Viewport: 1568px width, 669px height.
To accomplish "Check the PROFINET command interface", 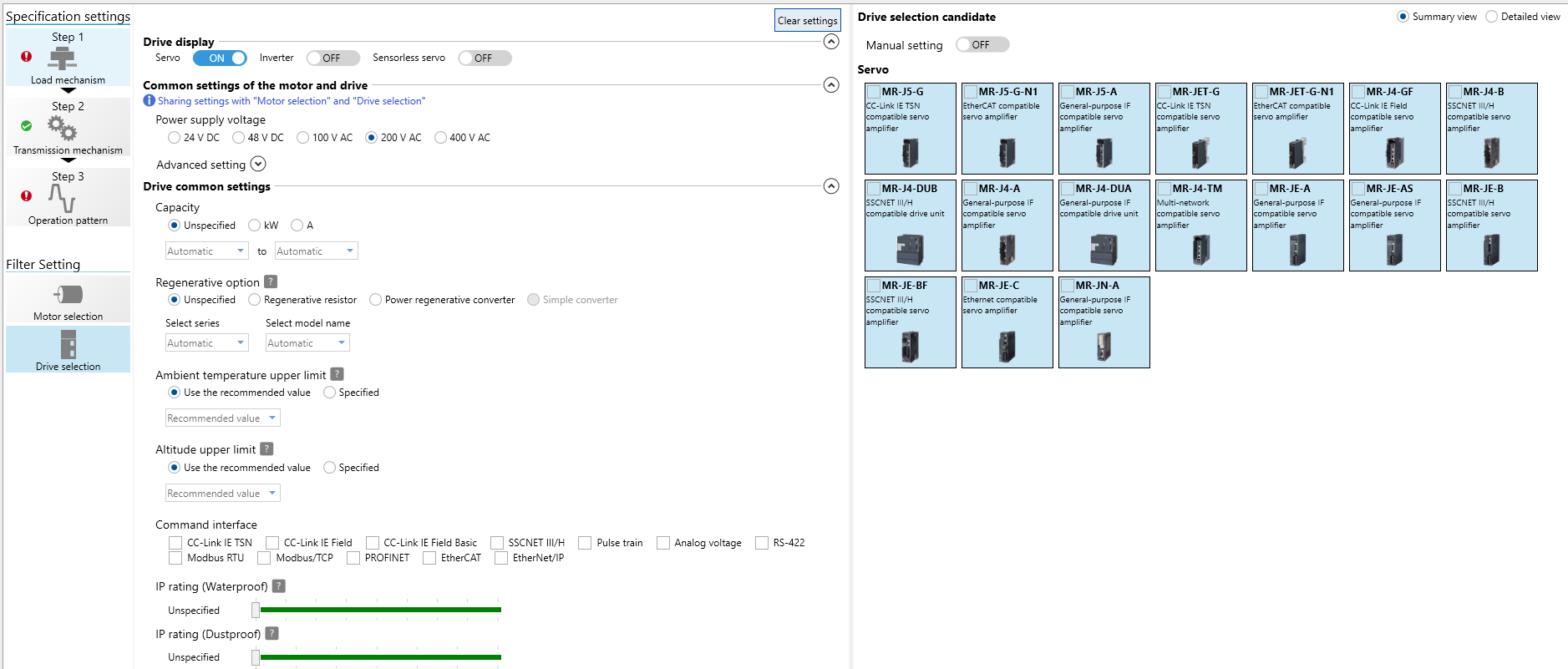I will [353, 558].
